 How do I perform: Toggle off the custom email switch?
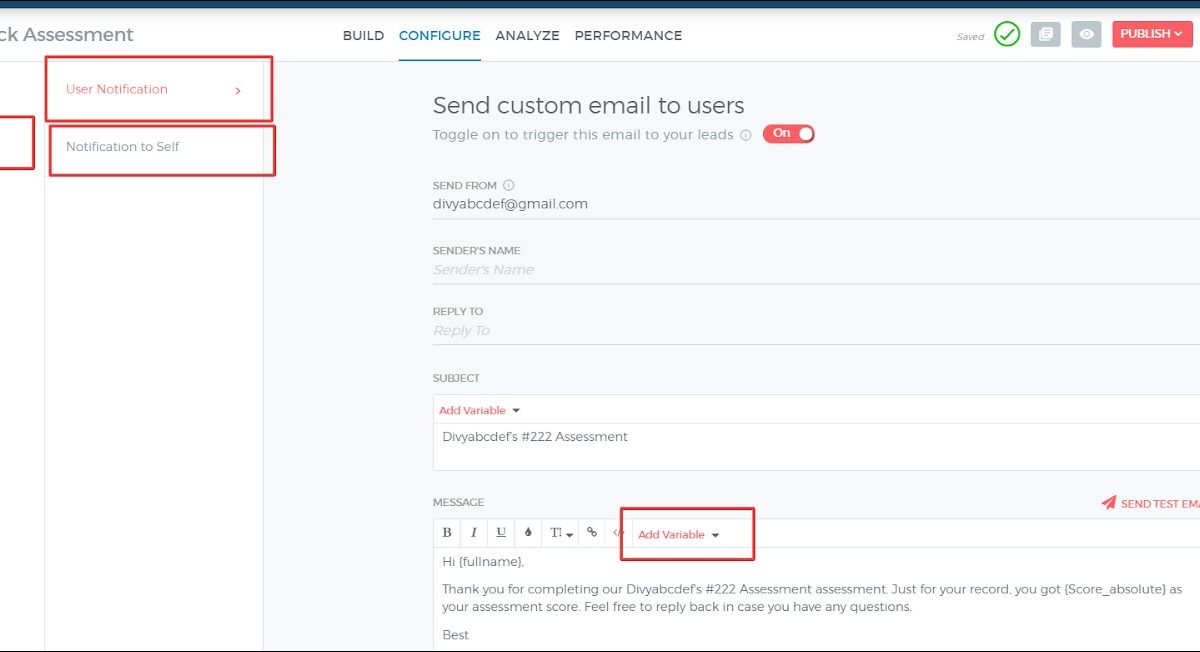(789, 134)
